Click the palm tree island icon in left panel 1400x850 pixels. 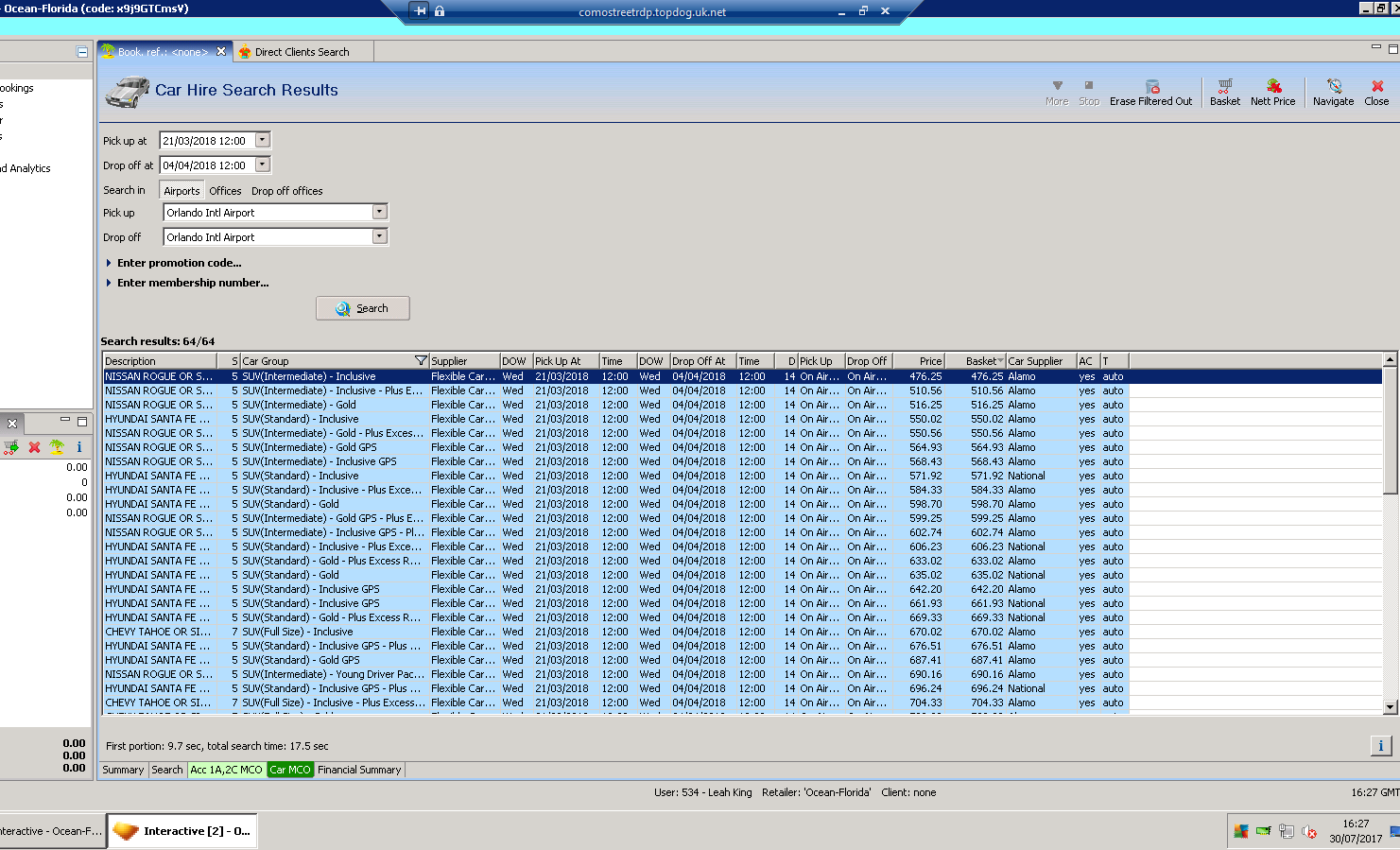tap(57, 447)
